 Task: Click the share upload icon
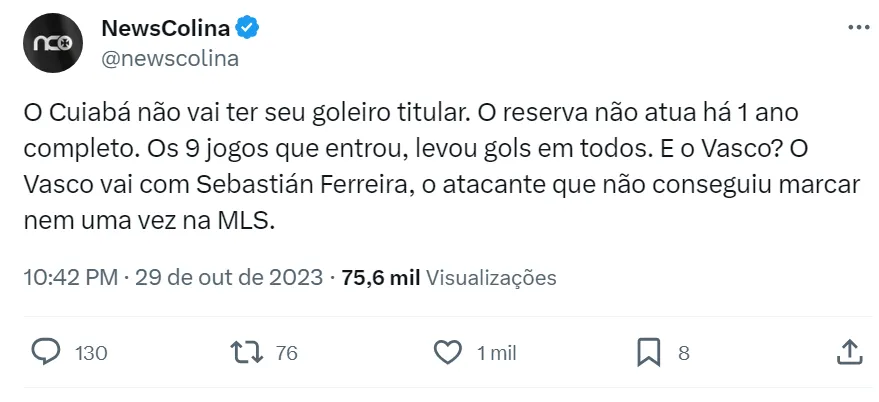pos(849,351)
